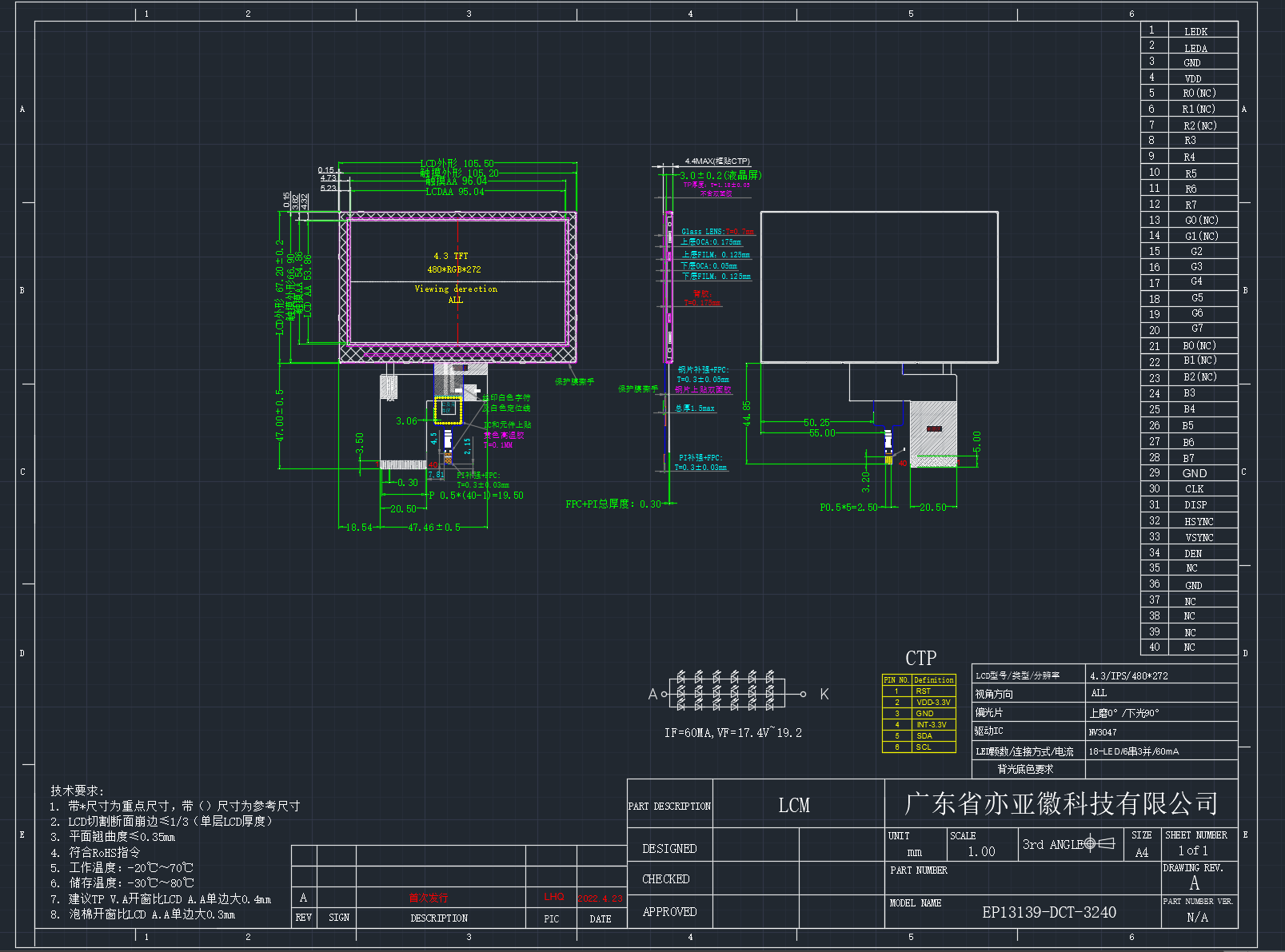The width and height of the screenshot is (1285, 952).
Task: Select pin table entry LEDK
Action: [x=1195, y=32]
